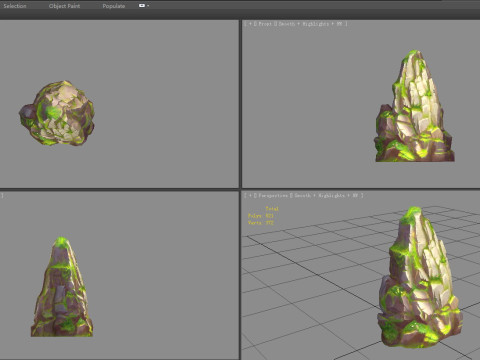
Task: Open the Perspective viewport plus menu
Action: [250, 196]
